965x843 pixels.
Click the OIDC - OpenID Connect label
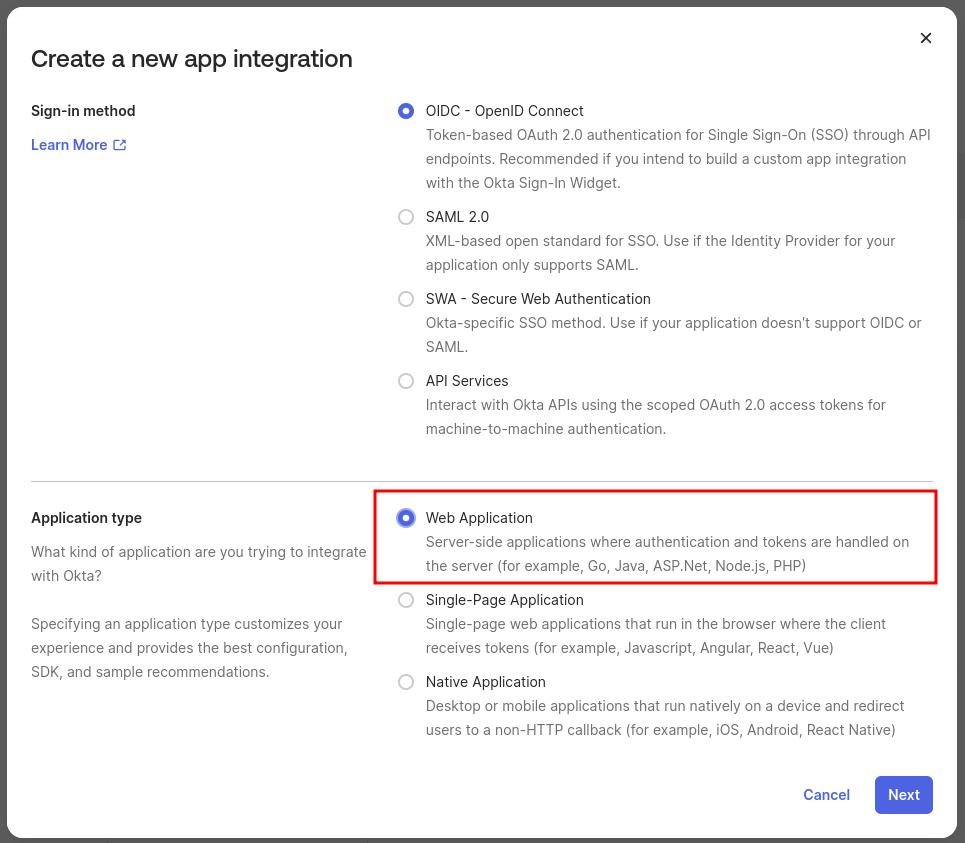(504, 111)
